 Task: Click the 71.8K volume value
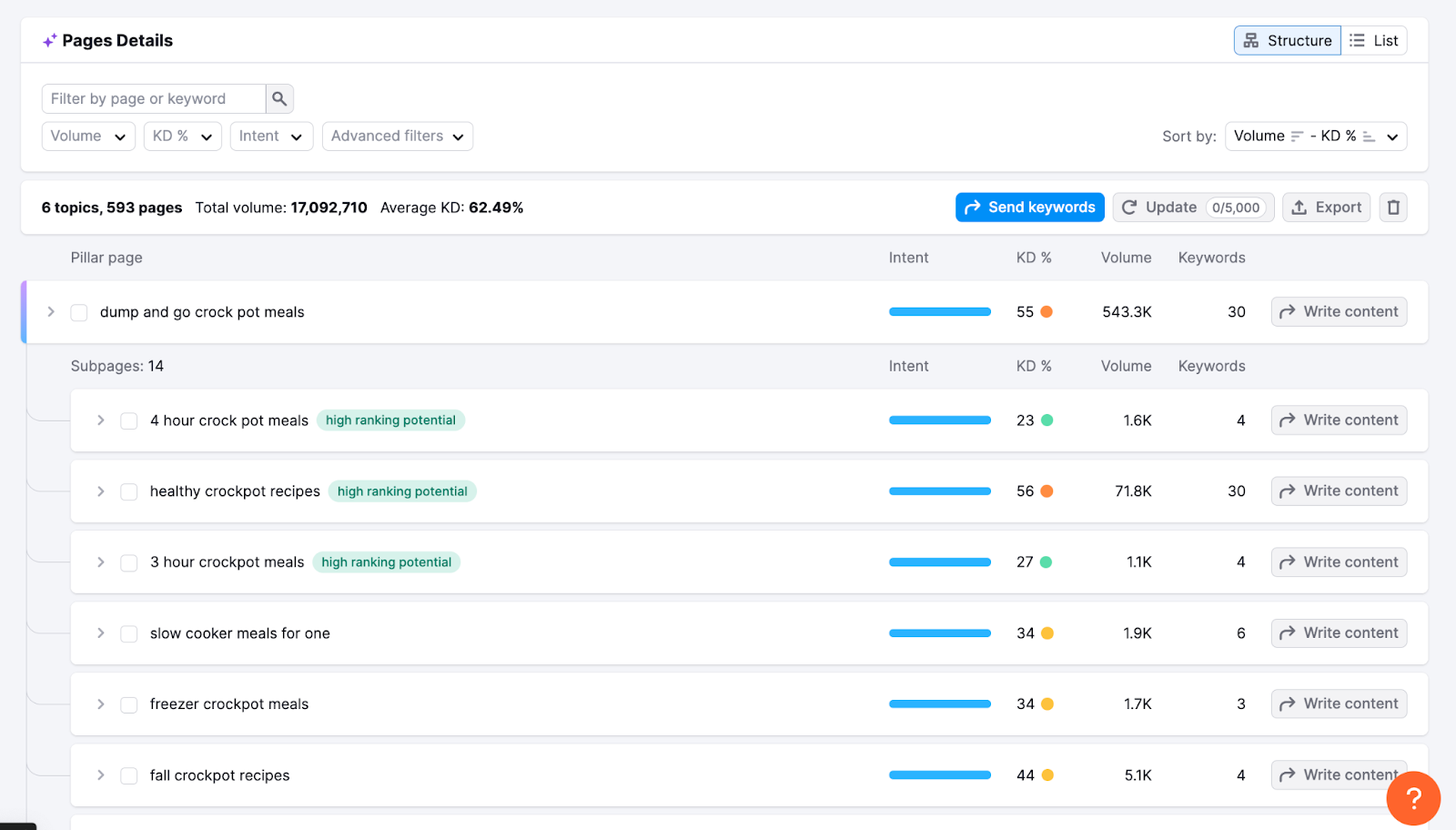click(x=1134, y=491)
